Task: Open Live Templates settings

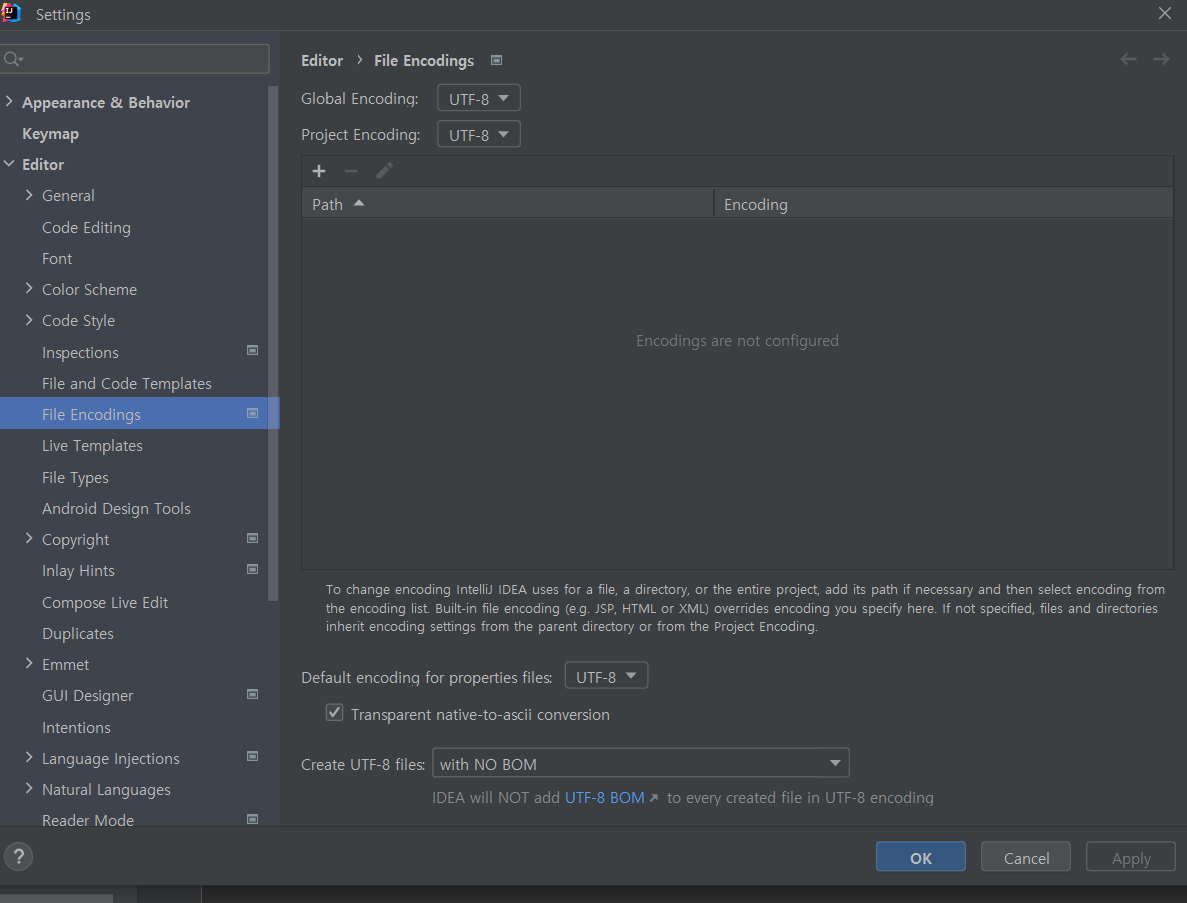Action: point(92,445)
